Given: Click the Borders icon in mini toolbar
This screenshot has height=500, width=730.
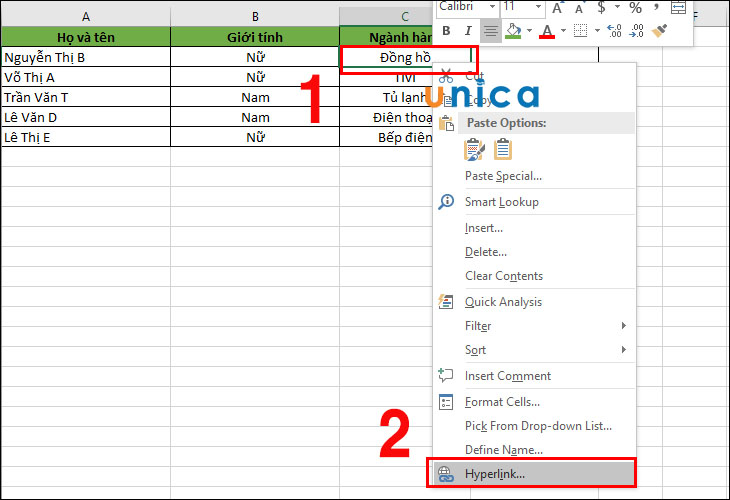Looking at the screenshot, I should pyautogui.click(x=580, y=31).
